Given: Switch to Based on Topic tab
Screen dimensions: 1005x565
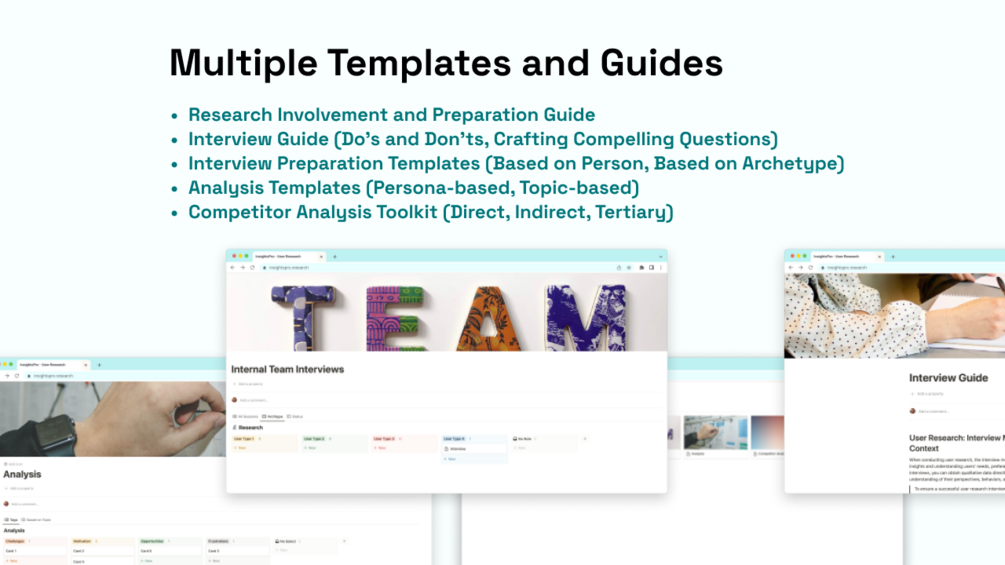Looking at the screenshot, I should [x=37, y=520].
